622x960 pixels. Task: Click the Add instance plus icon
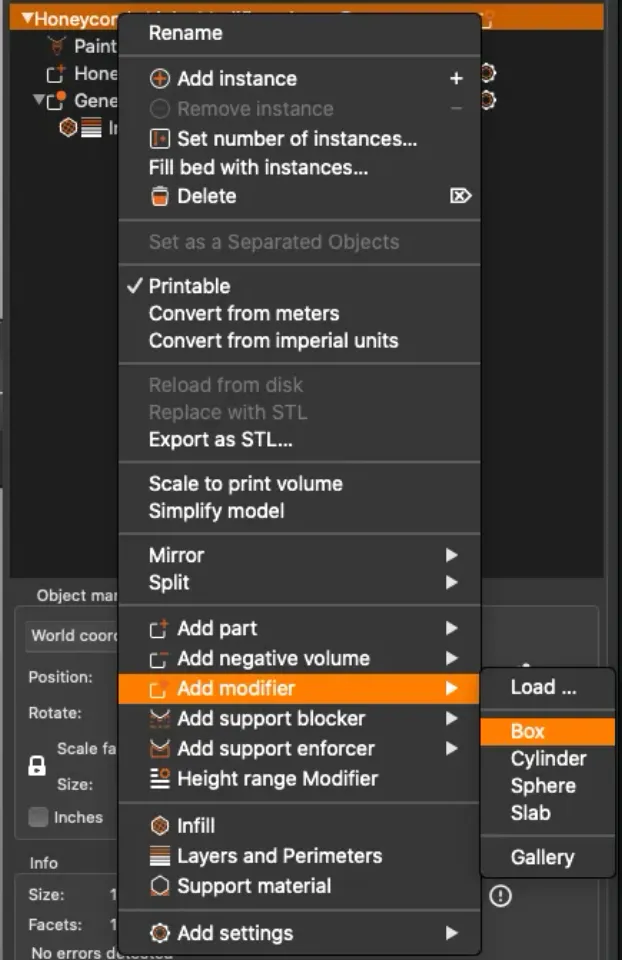(159, 79)
